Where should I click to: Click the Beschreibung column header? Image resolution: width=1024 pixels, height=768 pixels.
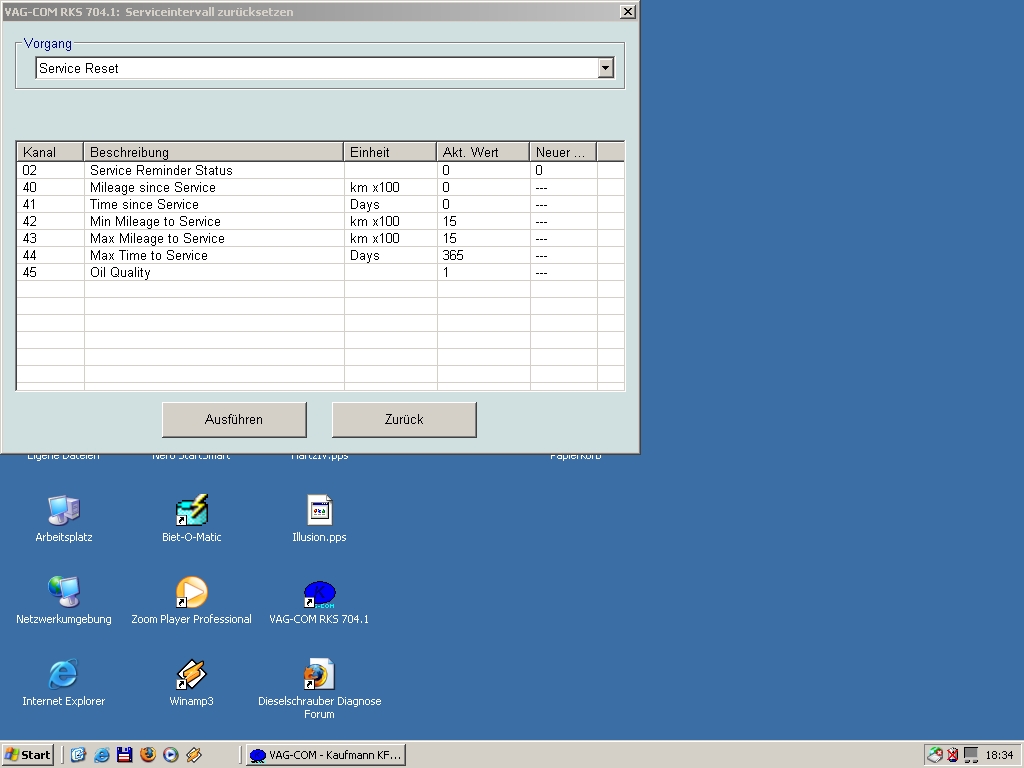coord(214,152)
